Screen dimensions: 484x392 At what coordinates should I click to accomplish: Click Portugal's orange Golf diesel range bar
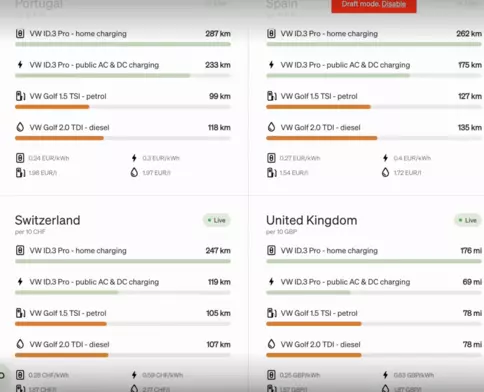click(59, 138)
